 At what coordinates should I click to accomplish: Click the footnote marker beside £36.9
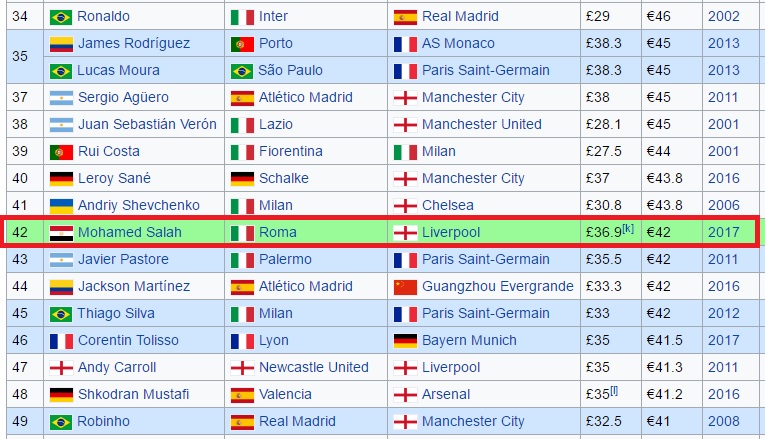click(628, 228)
